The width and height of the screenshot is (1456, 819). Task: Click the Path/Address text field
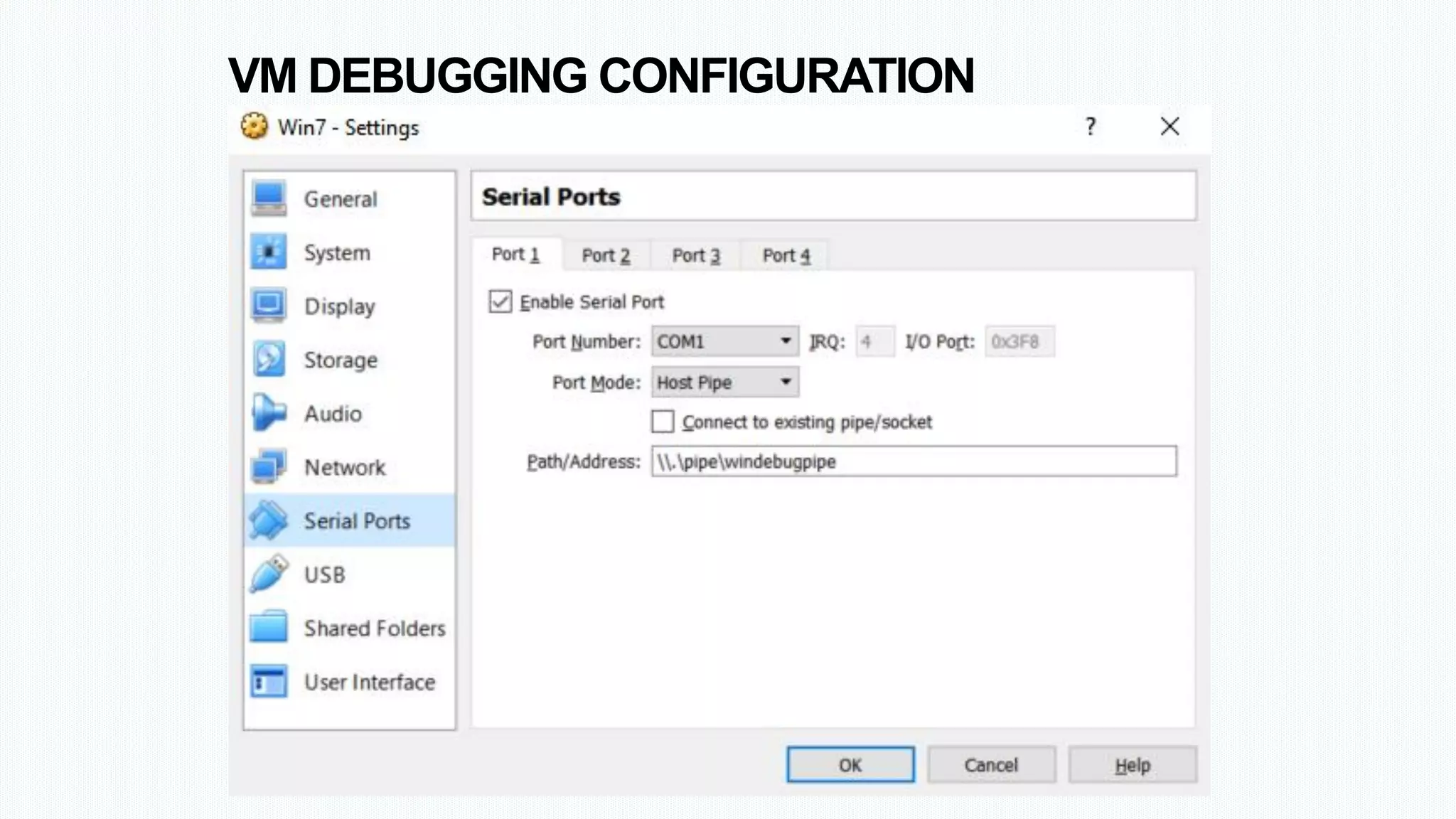[x=914, y=461]
